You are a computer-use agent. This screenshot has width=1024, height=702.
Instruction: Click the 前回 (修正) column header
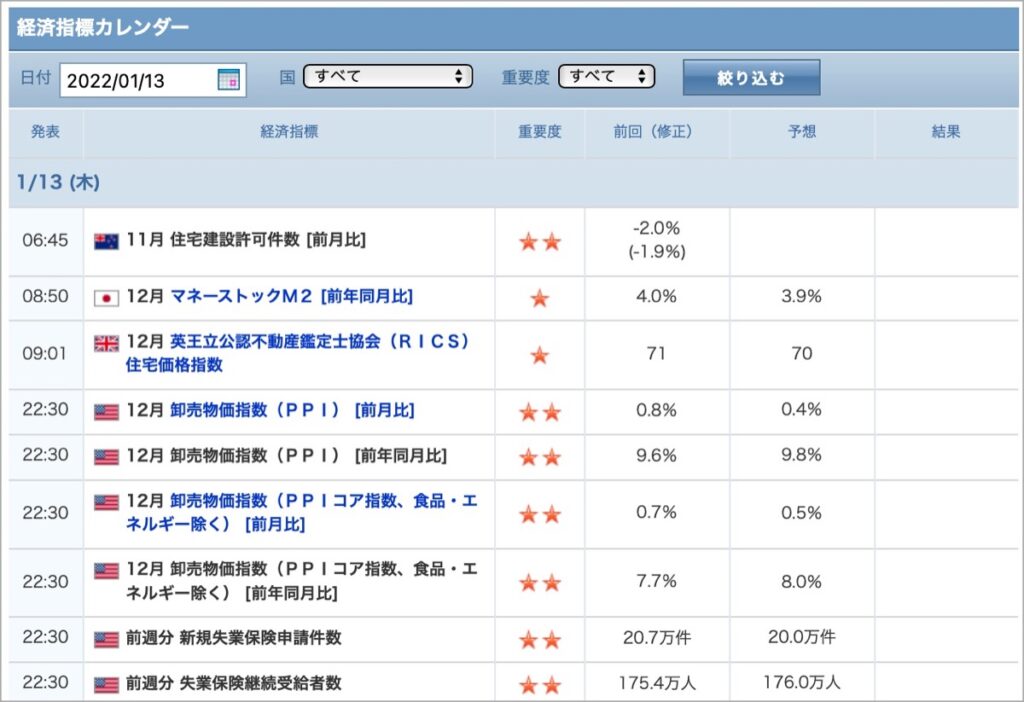(x=656, y=132)
